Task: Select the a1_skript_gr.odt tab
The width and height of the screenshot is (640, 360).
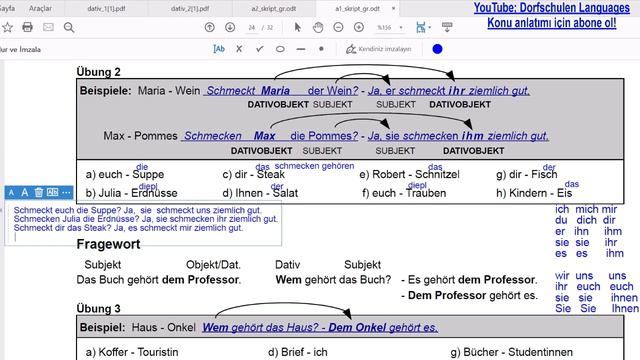Action: pyautogui.click(x=358, y=8)
